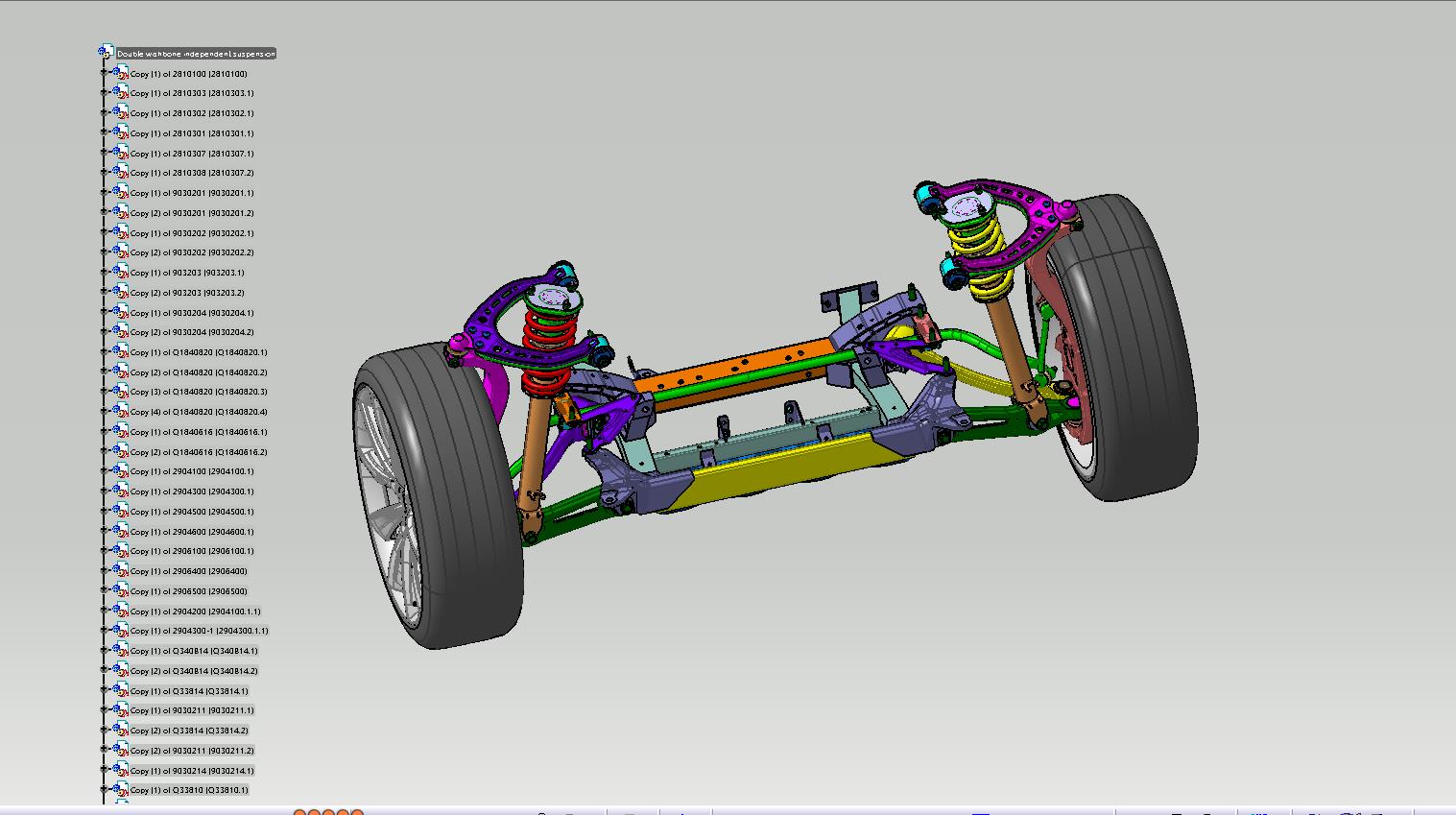
Task: Select the label 'Copy (1) of 2810303 (2810303.1)'
Action: click(192, 93)
